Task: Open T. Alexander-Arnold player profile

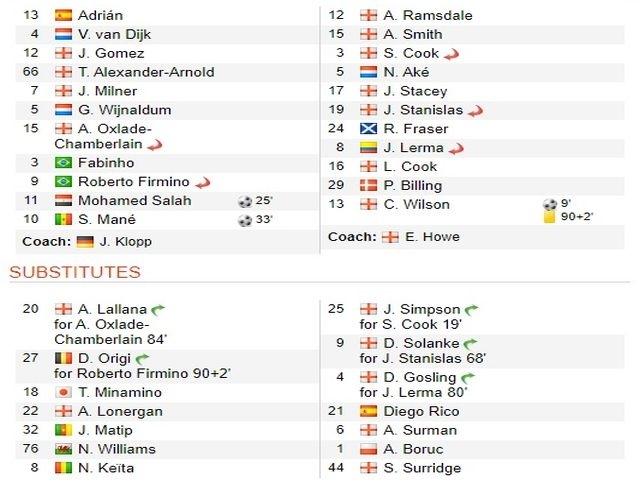Action: click(146, 72)
